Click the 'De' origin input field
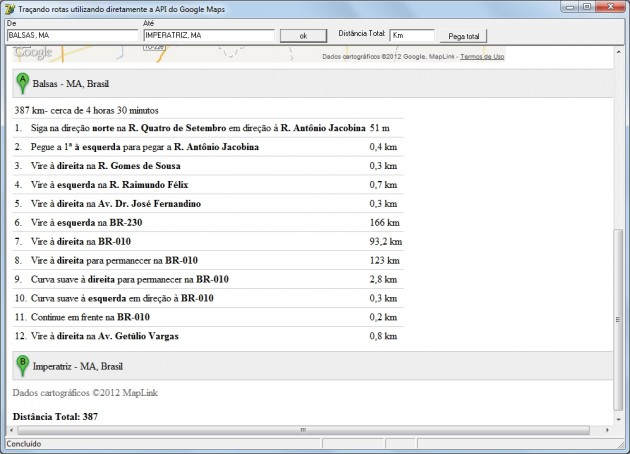Screen dimensions: 630x454 click(x=72, y=35)
